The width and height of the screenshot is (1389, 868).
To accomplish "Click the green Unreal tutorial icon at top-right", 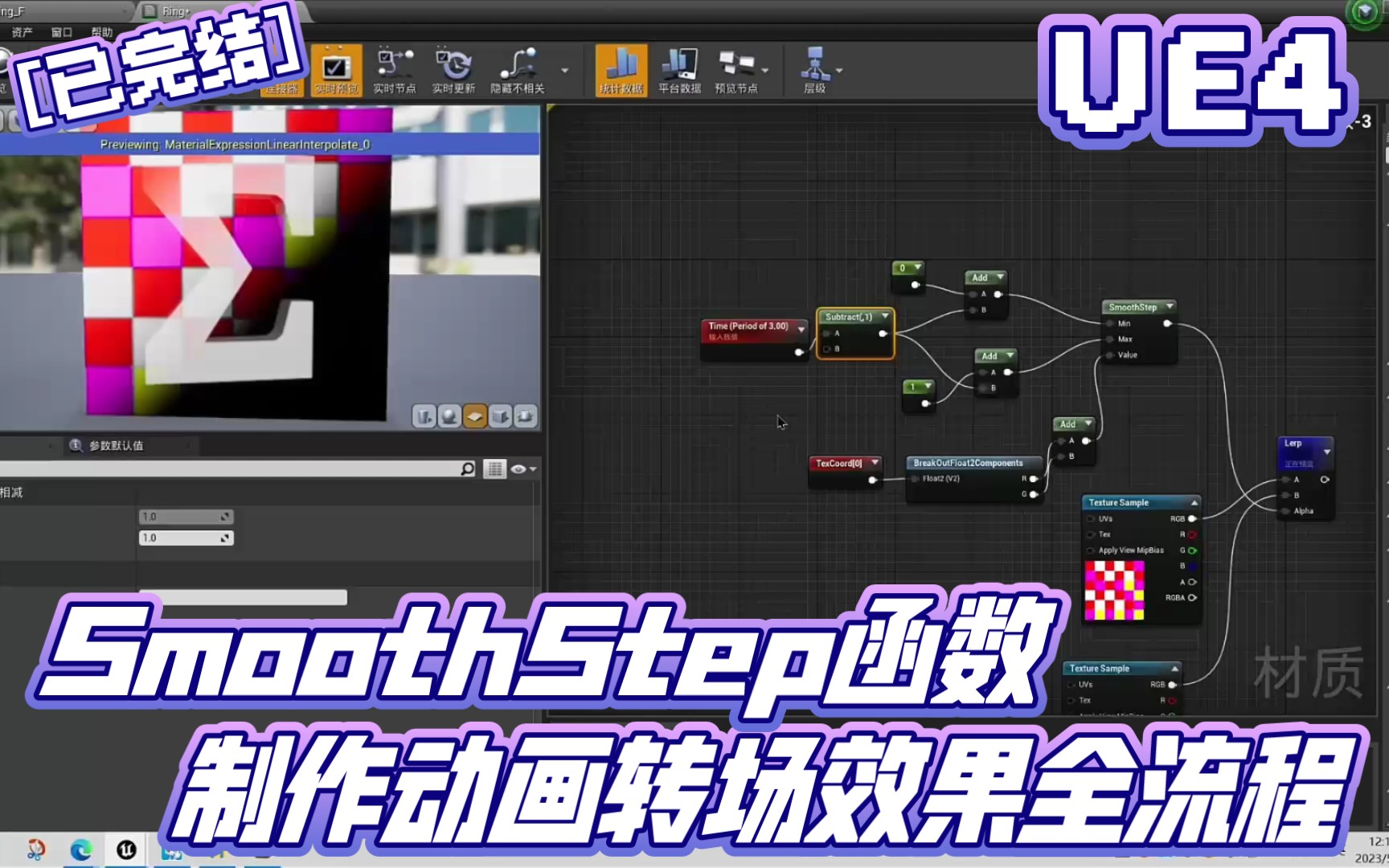I will (1366, 12).
